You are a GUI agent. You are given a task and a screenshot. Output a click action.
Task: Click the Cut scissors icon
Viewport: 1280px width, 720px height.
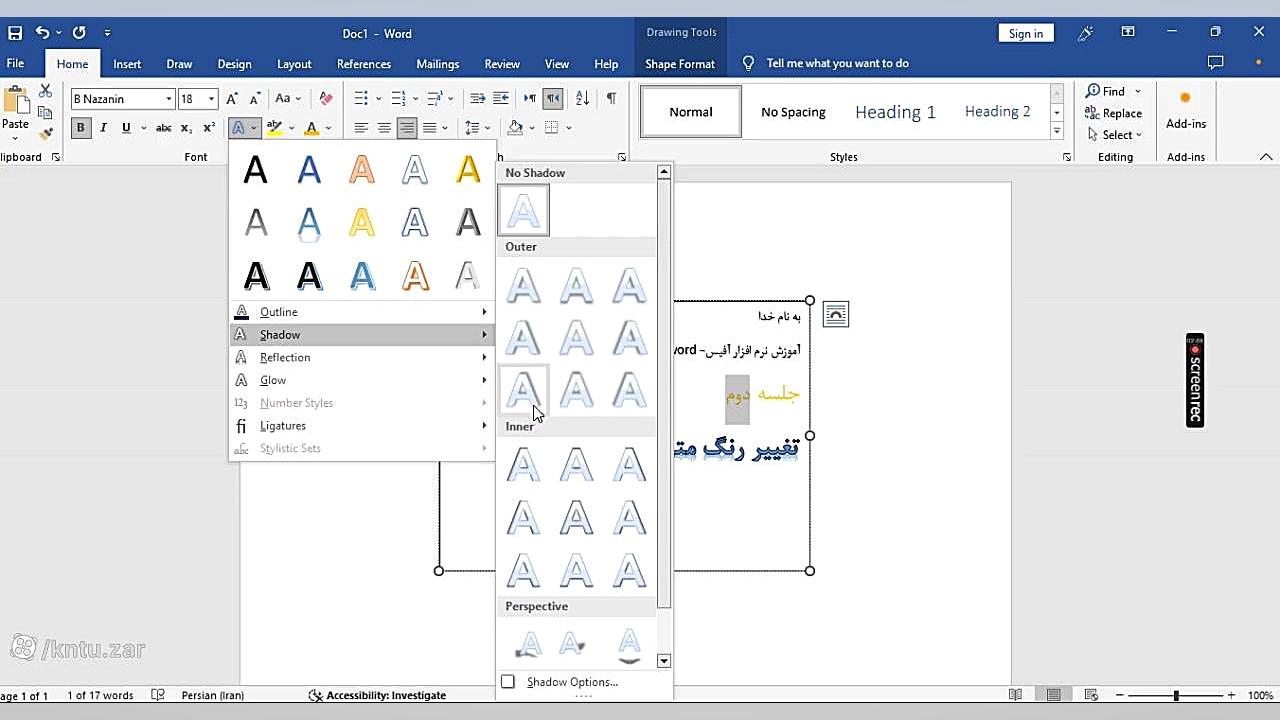(x=45, y=91)
